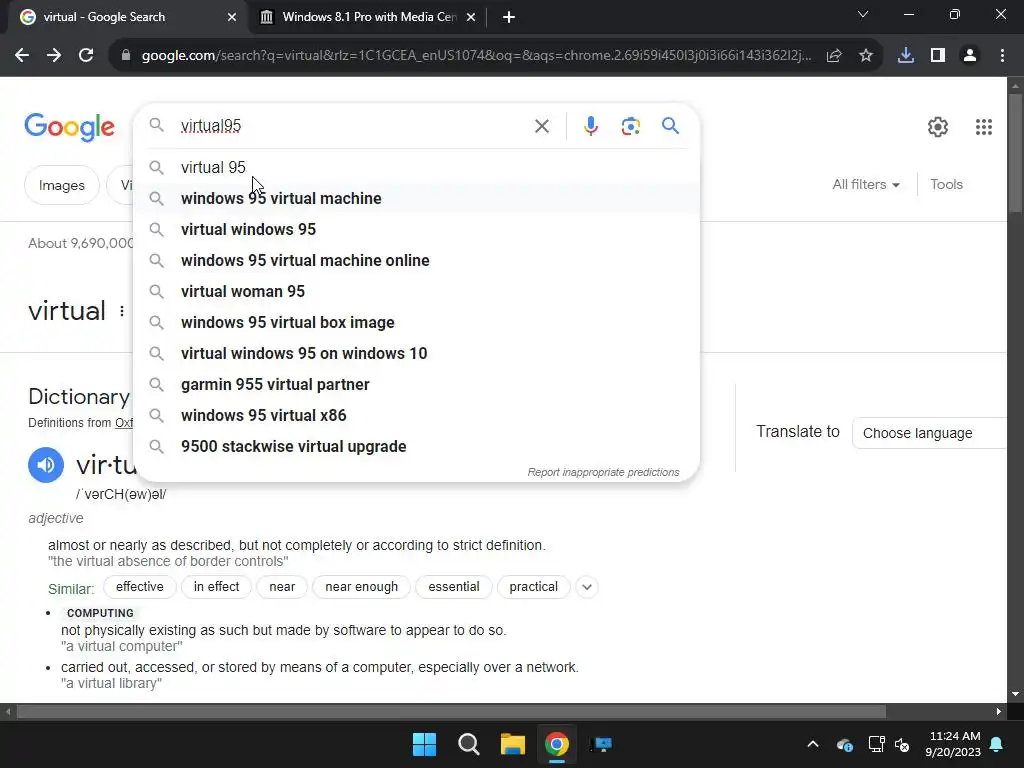Select 9500 stackwise virtual upgrade suggestion

pyautogui.click(x=417, y=446)
